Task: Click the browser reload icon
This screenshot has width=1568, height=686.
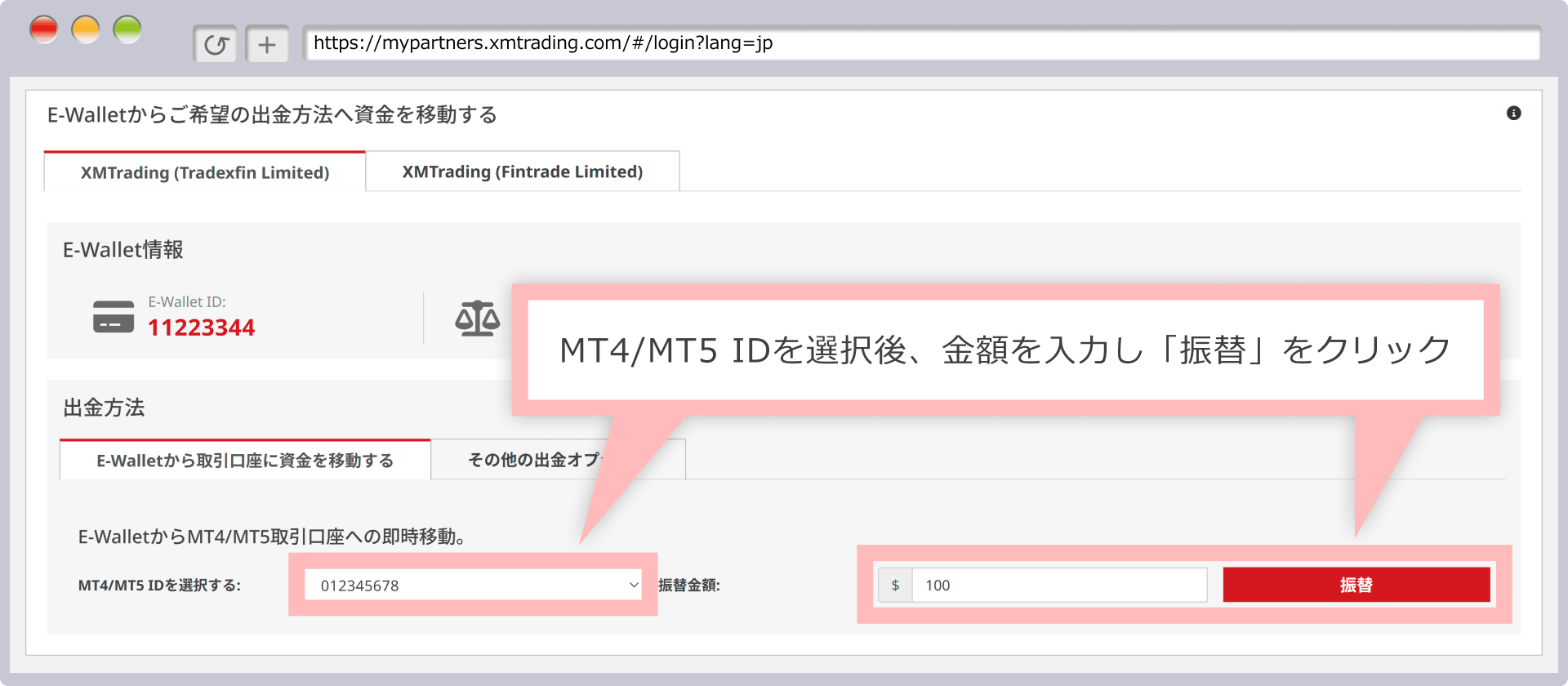Action: (x=216, y=44)
